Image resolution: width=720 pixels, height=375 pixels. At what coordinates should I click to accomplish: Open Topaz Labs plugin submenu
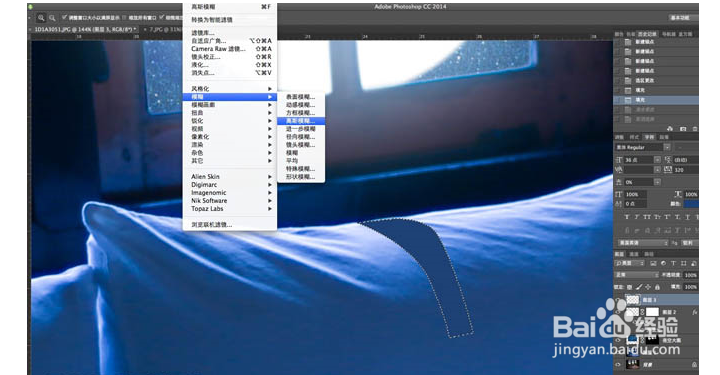[x=230, y=209]
